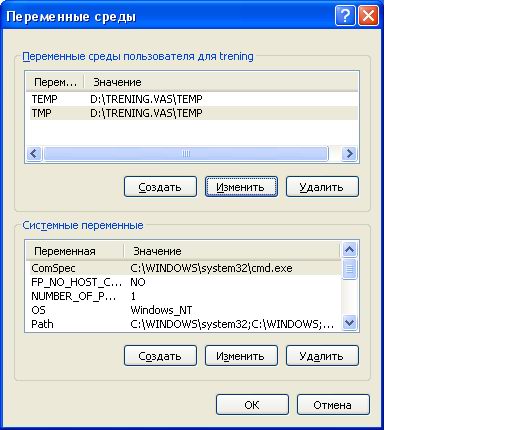Click right arrow of user variables scrollbar
The image size is (512, 430).
click(x=350, y=154)
